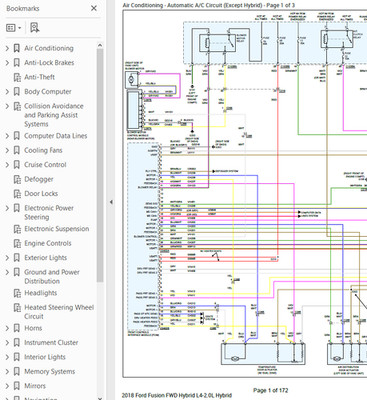Click the Instrument Cluster bookmark icon

17,343
